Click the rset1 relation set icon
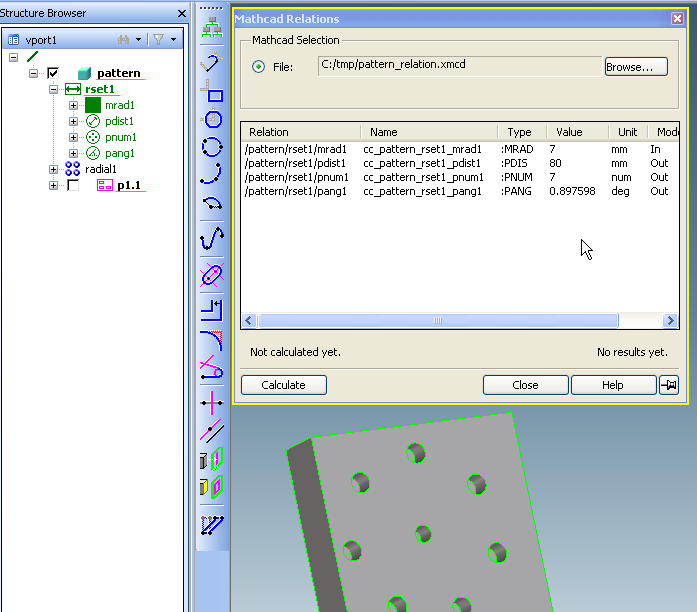This screenshot has width=697, height=612. click(73, 89)
